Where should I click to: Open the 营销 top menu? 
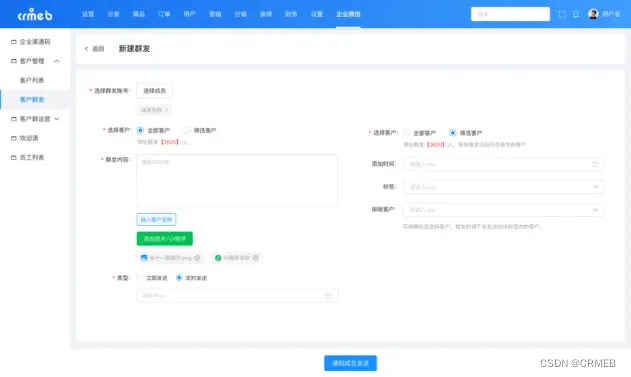click(x=215, y=14)
